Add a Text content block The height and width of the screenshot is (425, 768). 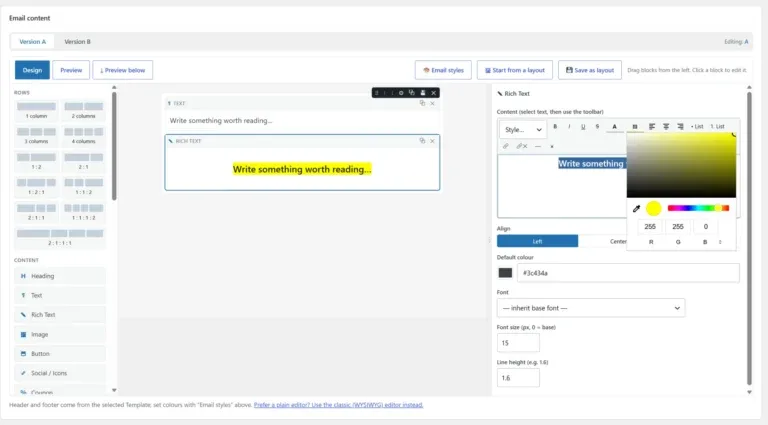coord(60,296)
